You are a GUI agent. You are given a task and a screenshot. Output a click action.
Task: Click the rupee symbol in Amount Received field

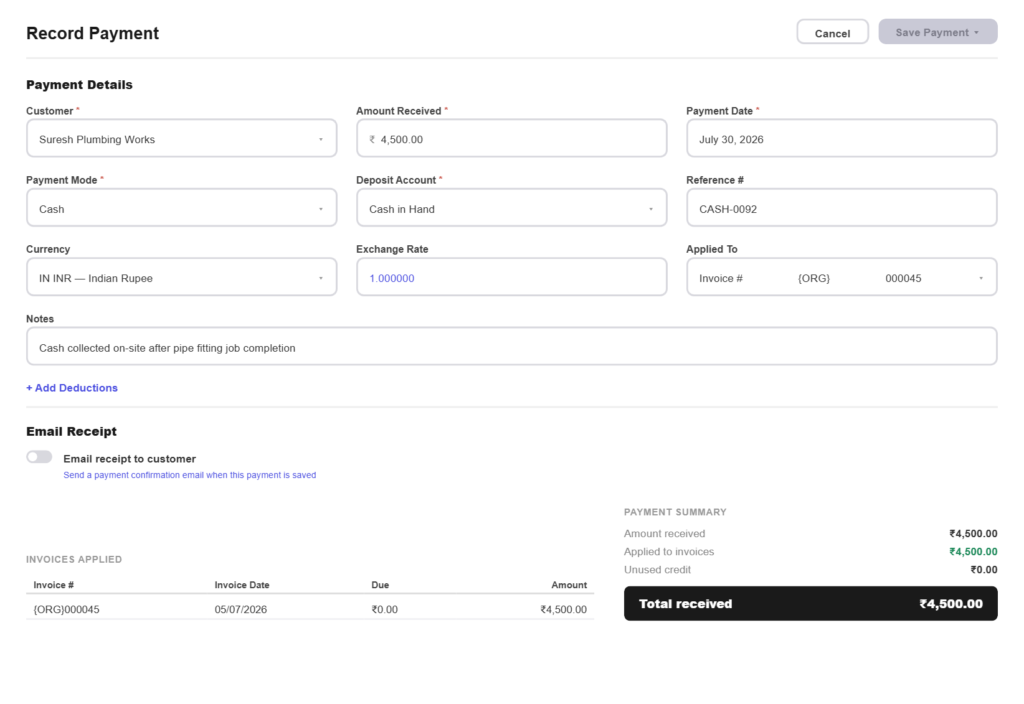tap(372, 139)
